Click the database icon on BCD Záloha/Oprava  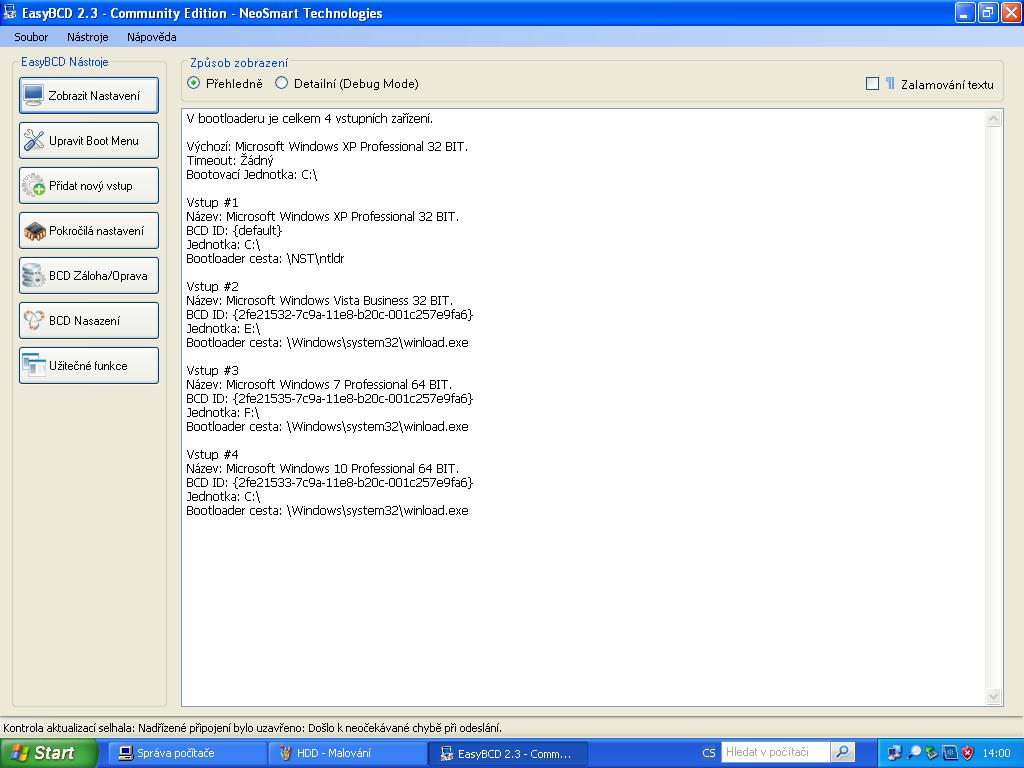33,276
